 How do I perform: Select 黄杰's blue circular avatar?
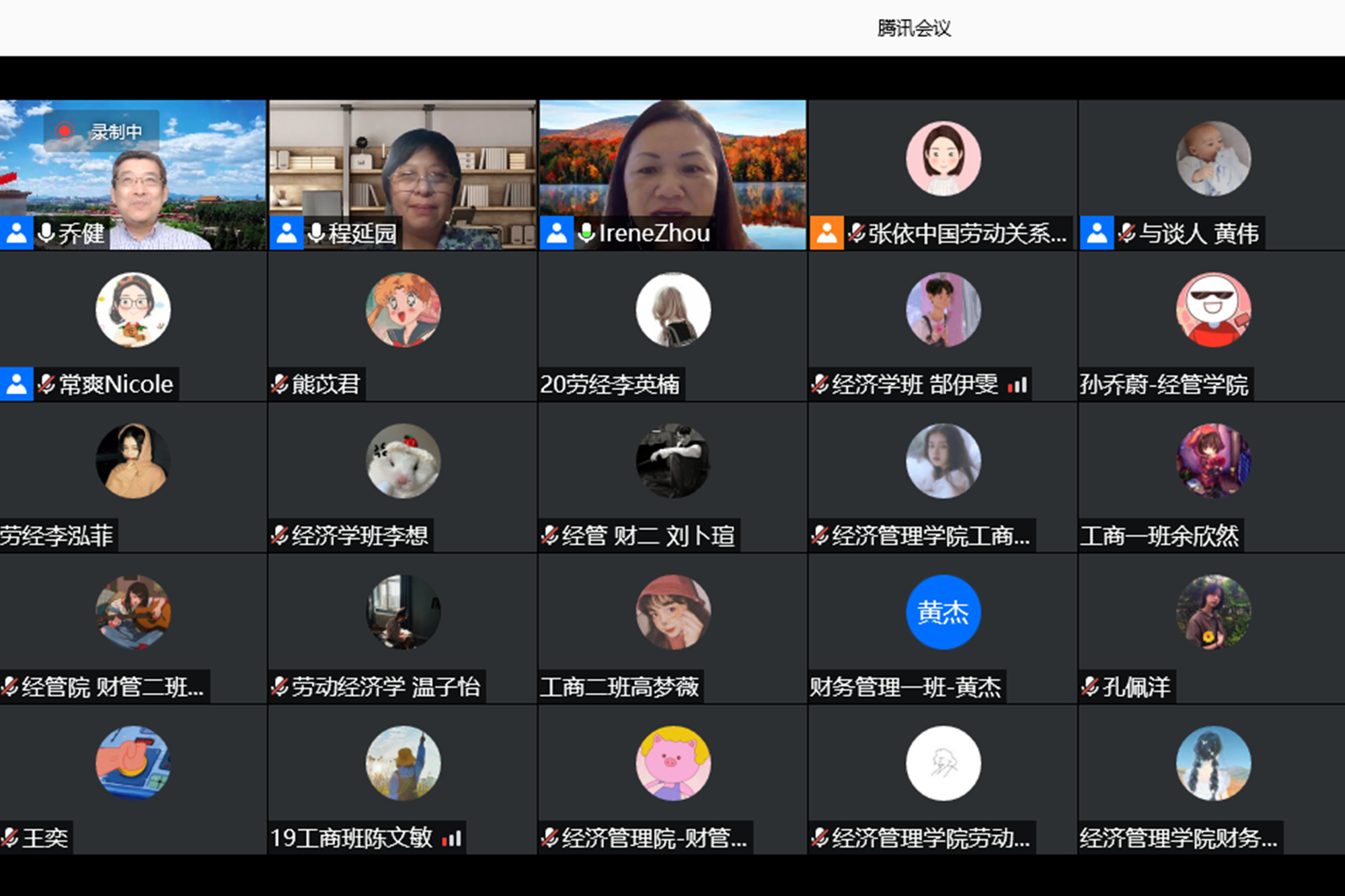[943, 612]
